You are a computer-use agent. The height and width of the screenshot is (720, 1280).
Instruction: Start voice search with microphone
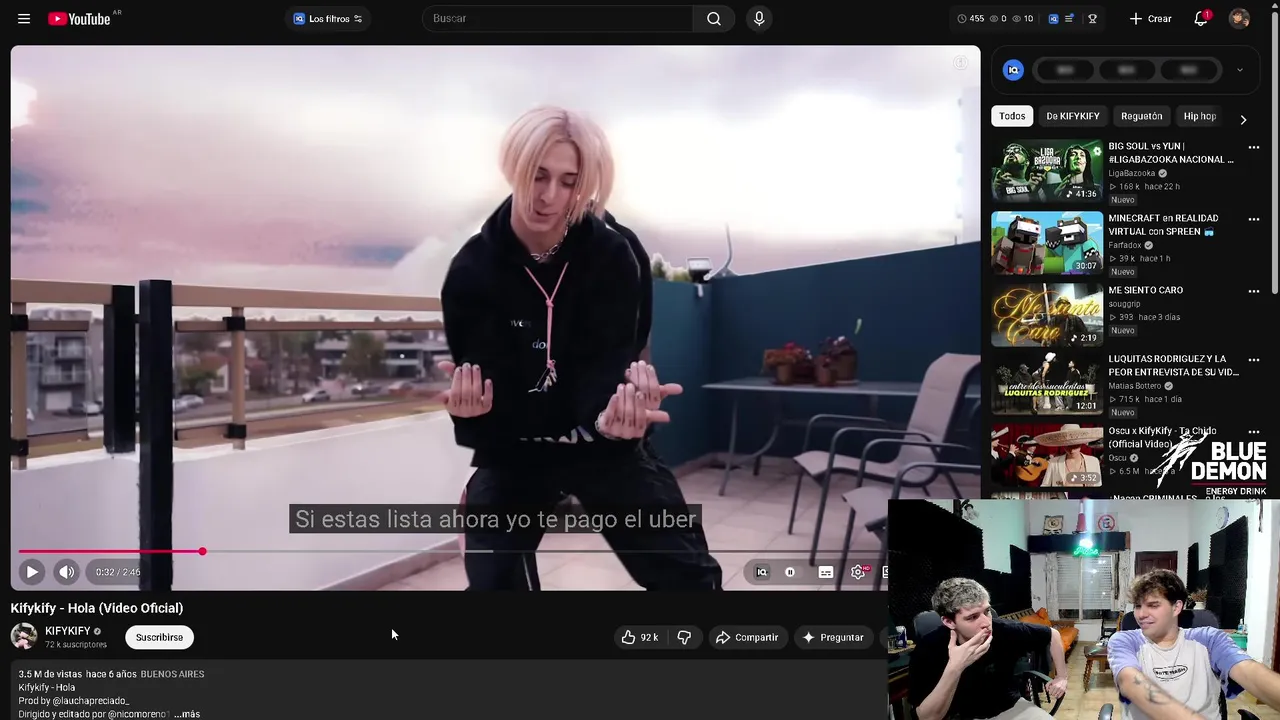click(x=759, y=18)
